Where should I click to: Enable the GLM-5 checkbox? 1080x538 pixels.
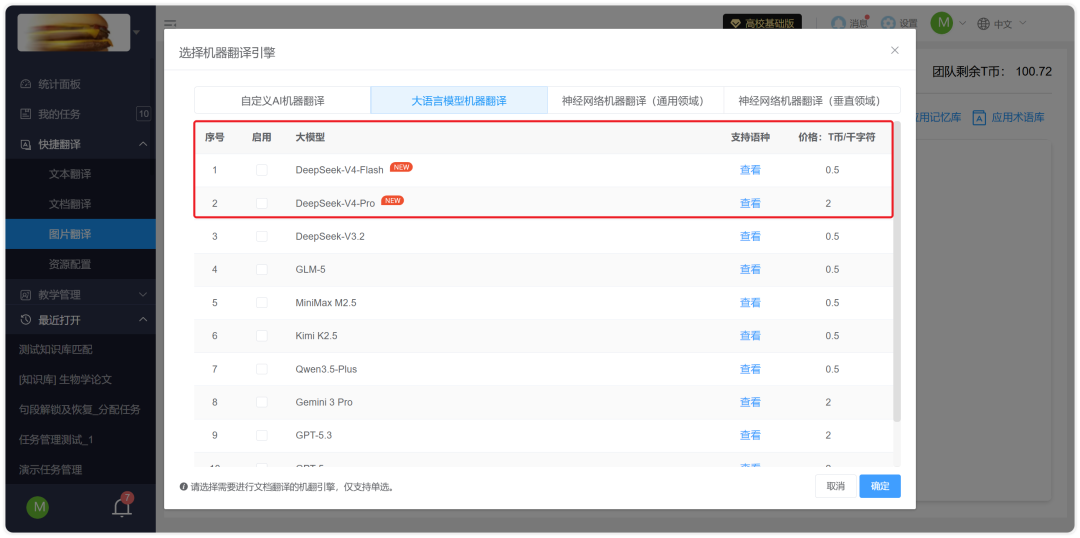pyautogui.click(x=262, y=269)
